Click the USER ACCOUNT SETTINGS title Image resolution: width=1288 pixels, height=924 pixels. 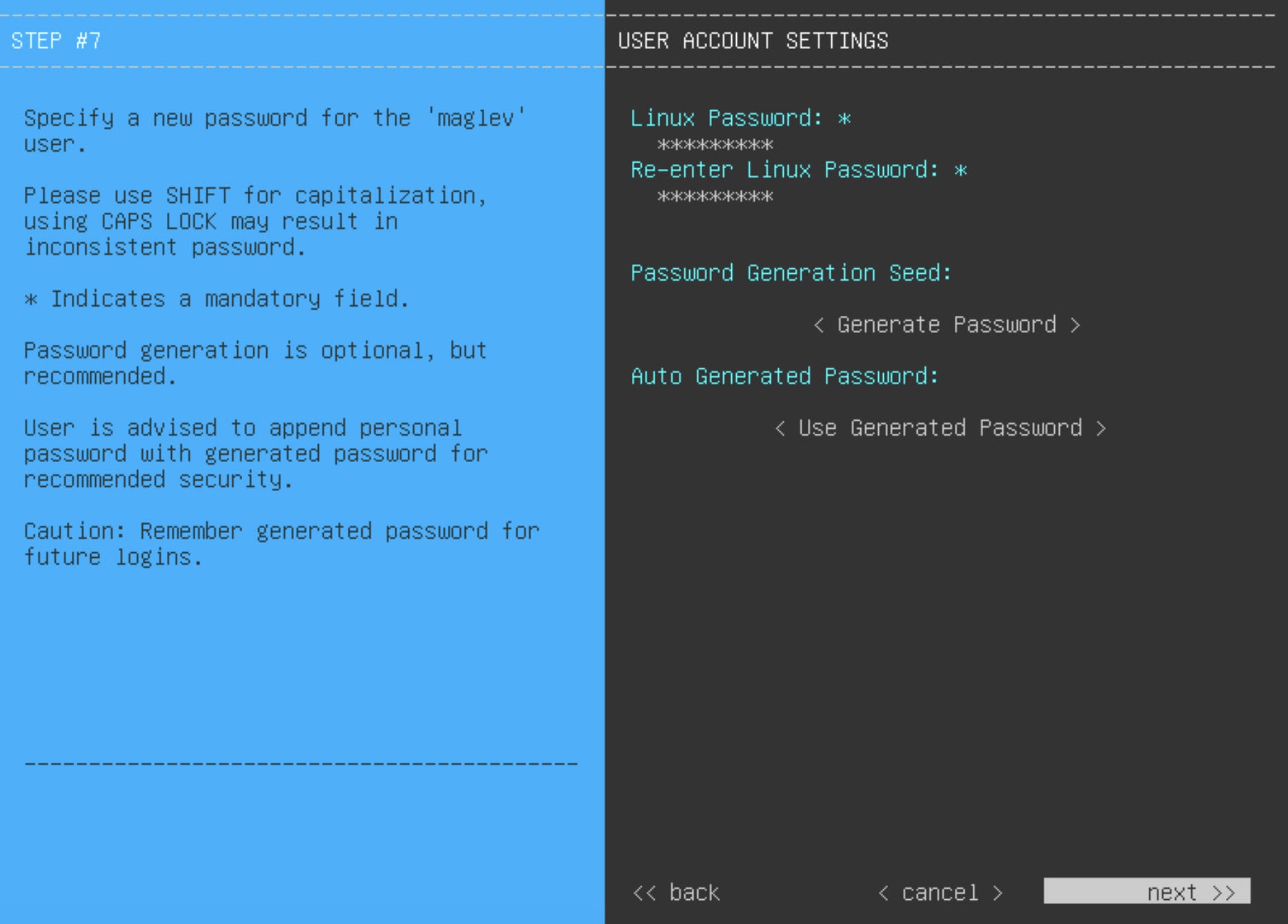(753, 41)
